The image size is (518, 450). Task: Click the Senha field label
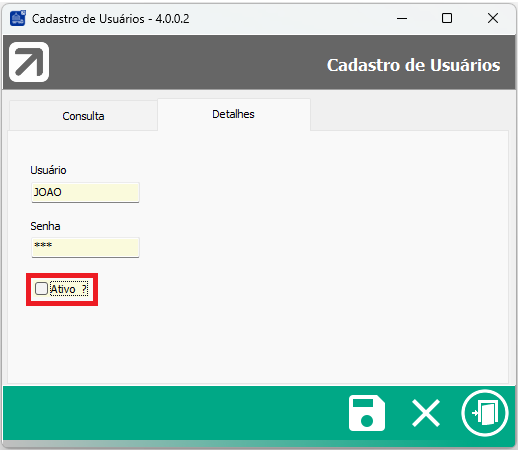click(x=45, y=226)
